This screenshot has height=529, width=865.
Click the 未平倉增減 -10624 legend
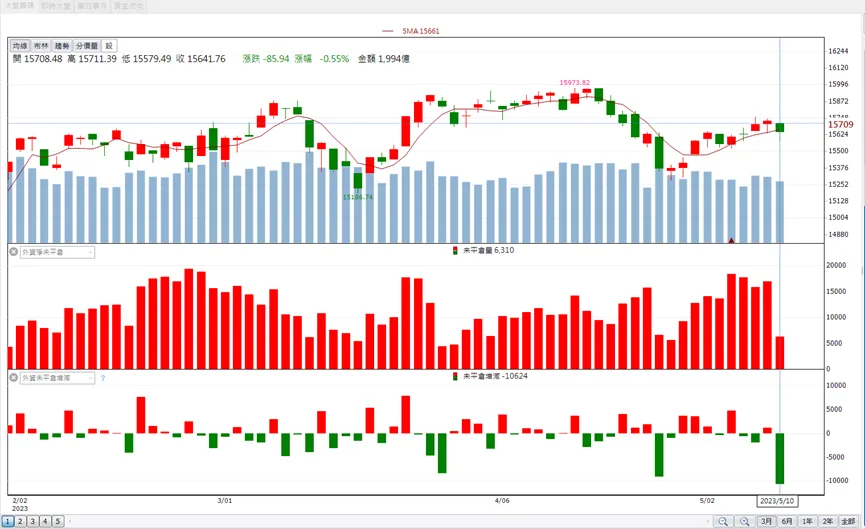coord(490,376)
